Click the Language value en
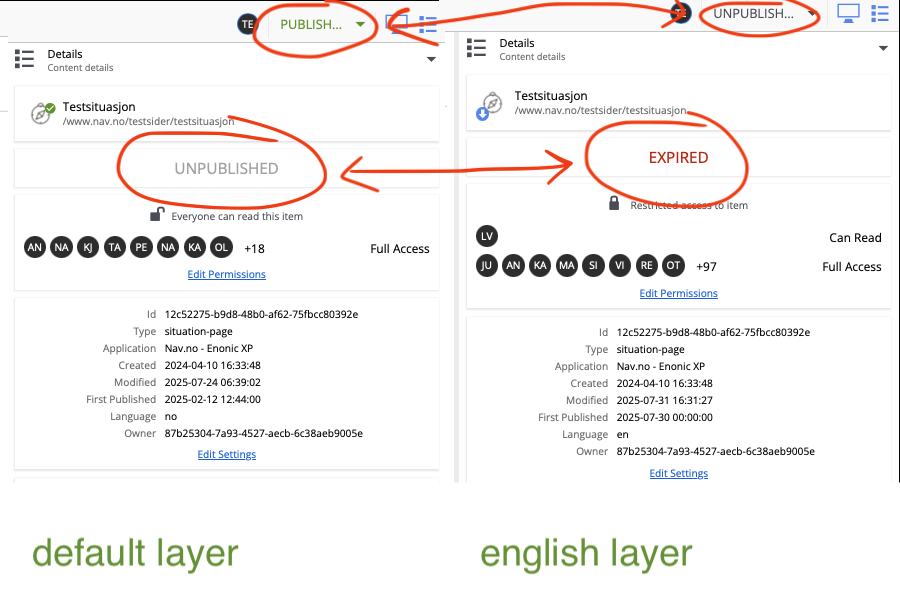This screenshot has width=900, height=609. point(623,434)
